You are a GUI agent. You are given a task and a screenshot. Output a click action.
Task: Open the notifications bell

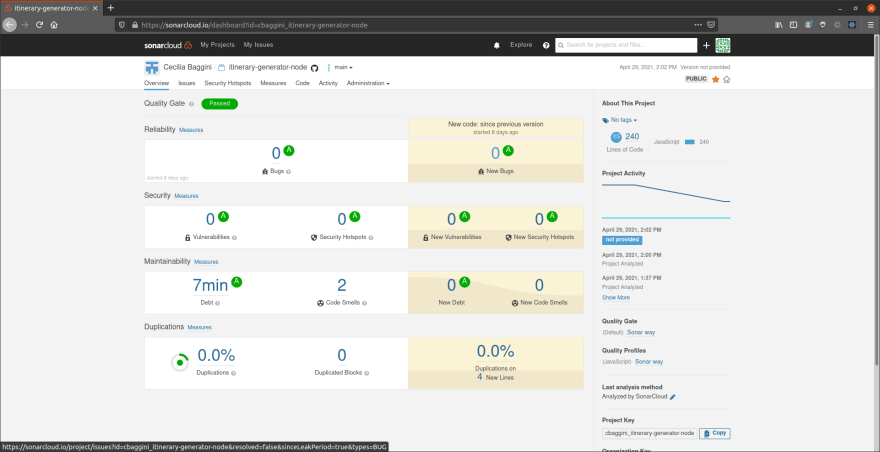click(x=497, y=45)
